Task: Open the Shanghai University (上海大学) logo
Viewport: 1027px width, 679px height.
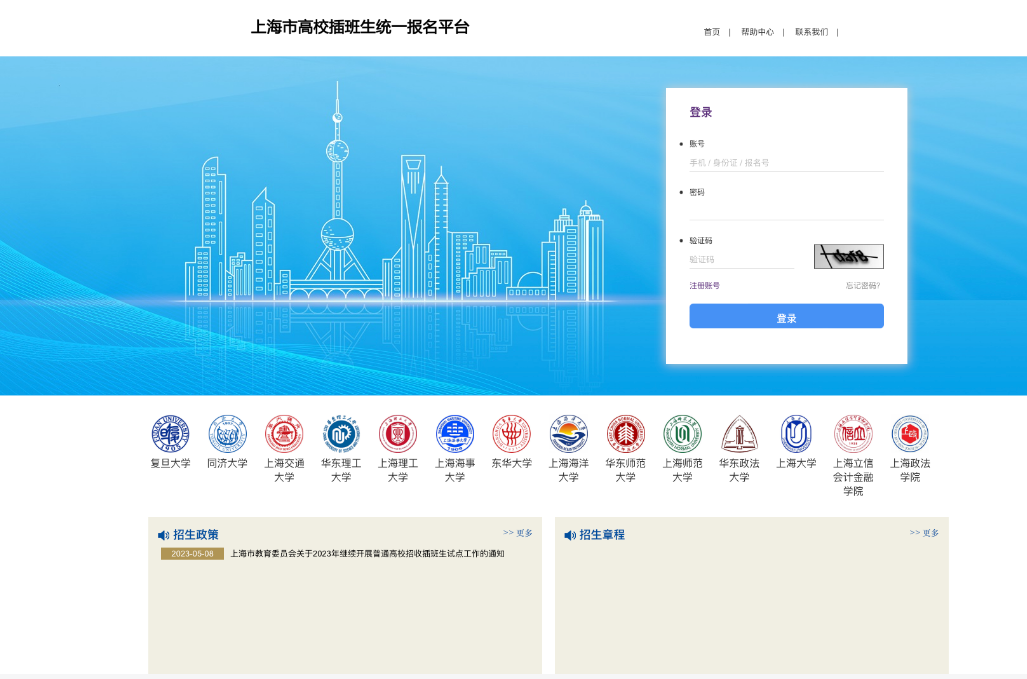Action: (x=796, y=435)
